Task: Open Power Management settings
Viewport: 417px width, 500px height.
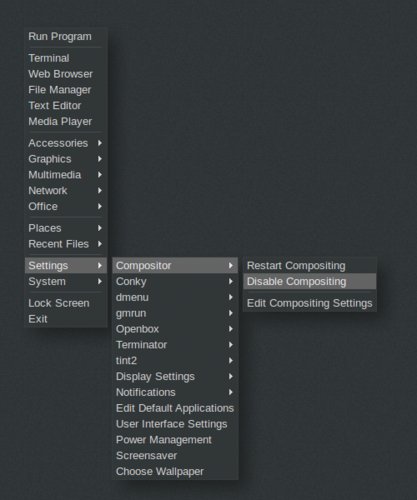Action: [175, 440]
